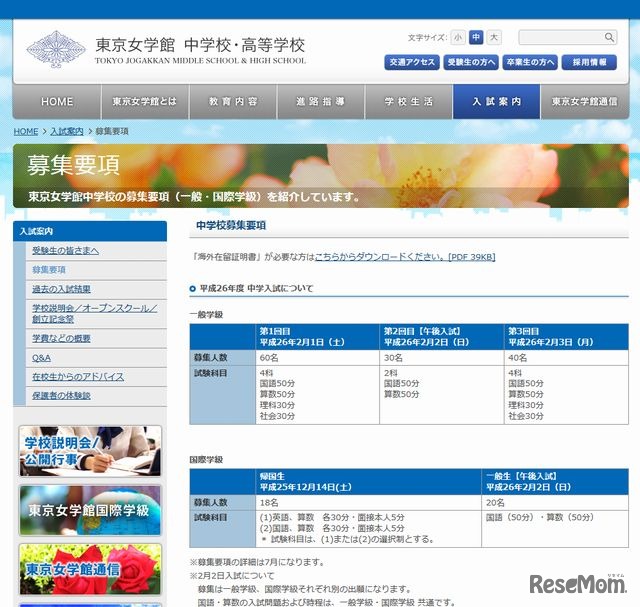Open the 採用情報 button
The height and width of the screenshot is (607, 640).
[589, 62]
